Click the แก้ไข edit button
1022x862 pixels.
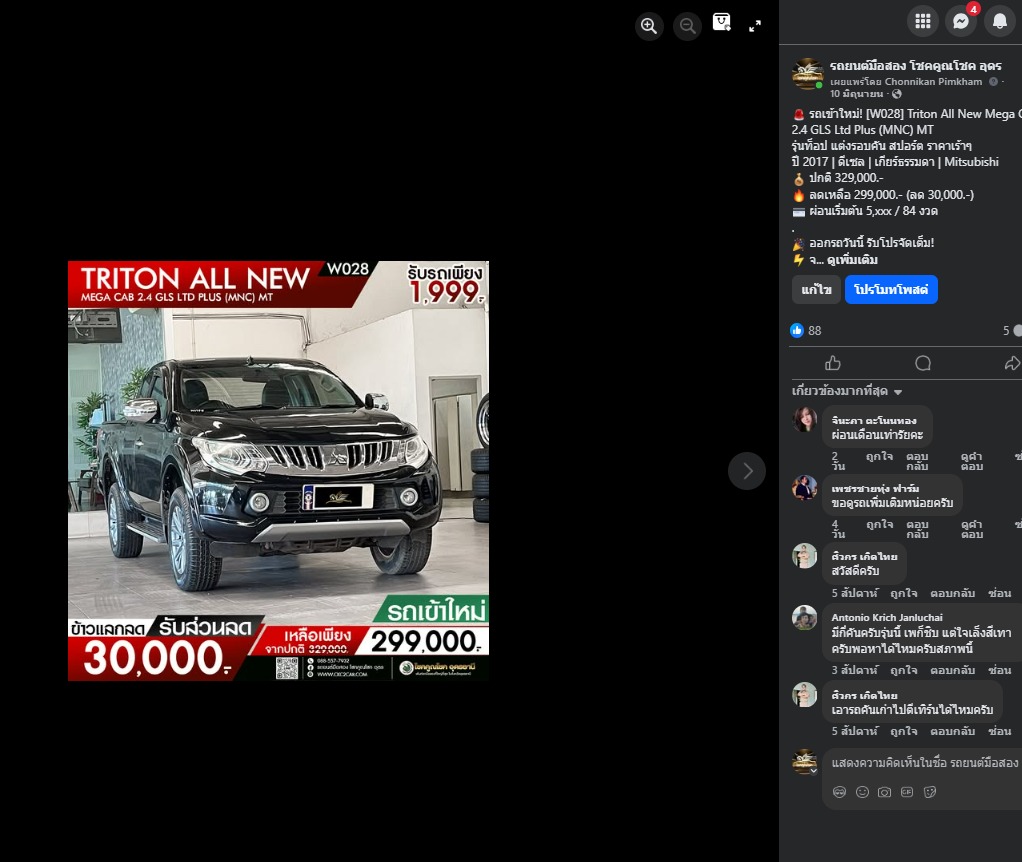[817, 289]
